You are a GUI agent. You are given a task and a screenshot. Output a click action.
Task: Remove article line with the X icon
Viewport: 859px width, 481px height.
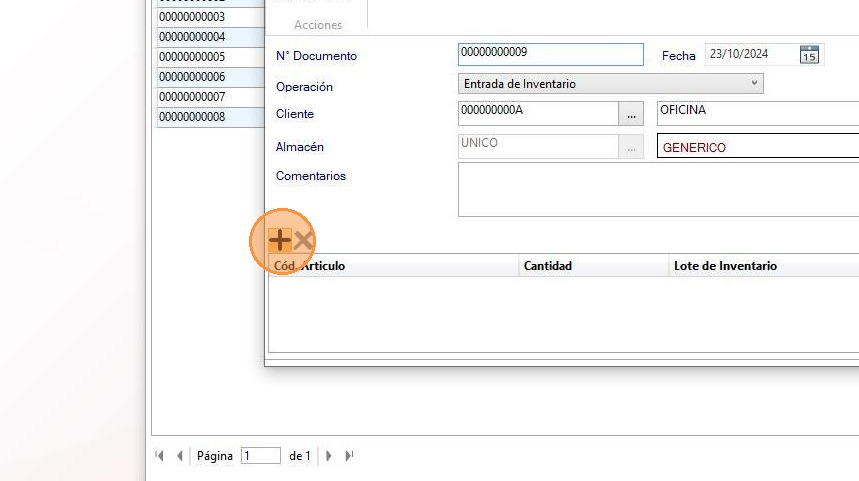(x=303, y=240)
